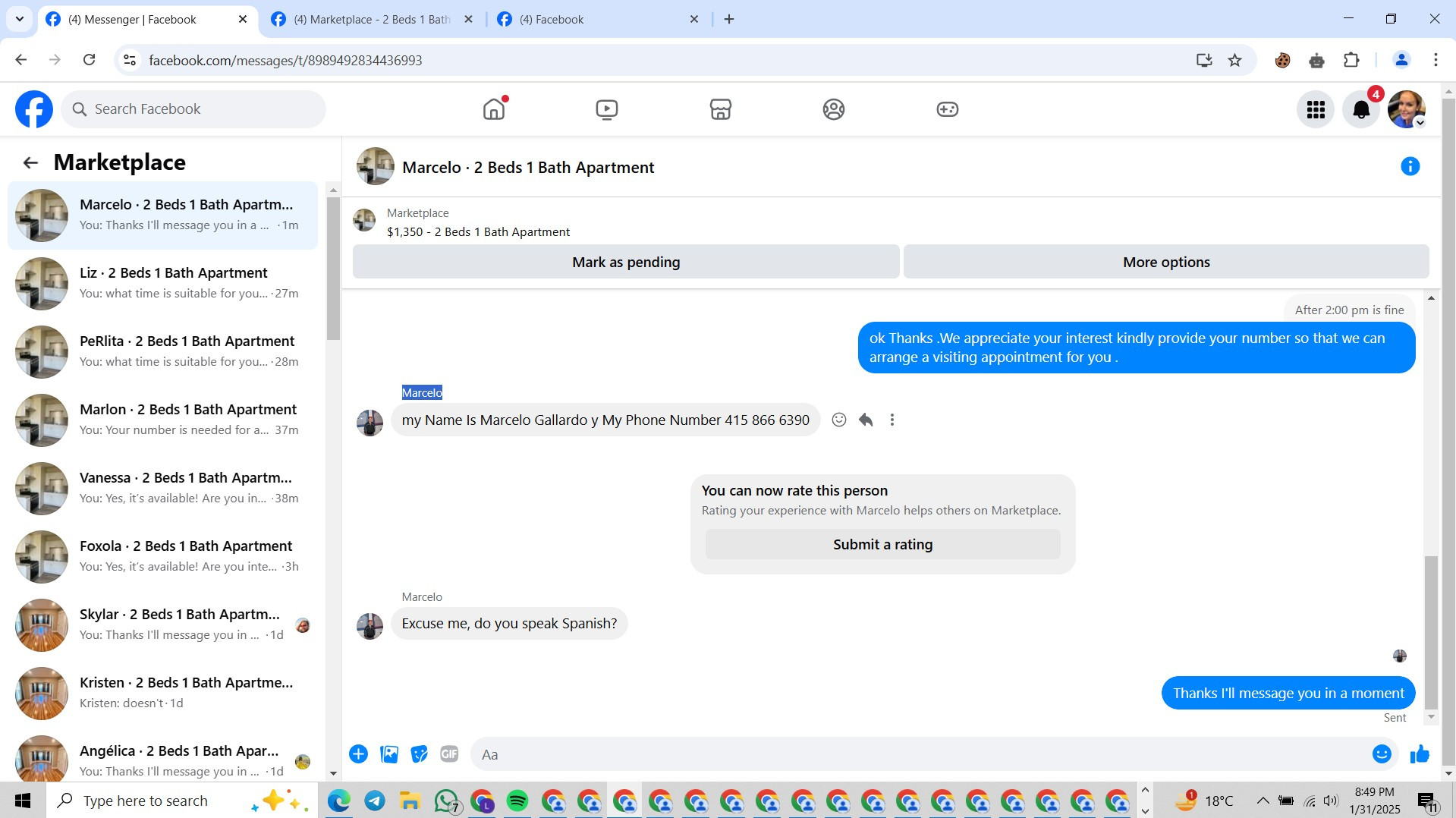Send a thumbs-up like
This screenshot has width=1456, height=818.
(x=1420, y=754)
